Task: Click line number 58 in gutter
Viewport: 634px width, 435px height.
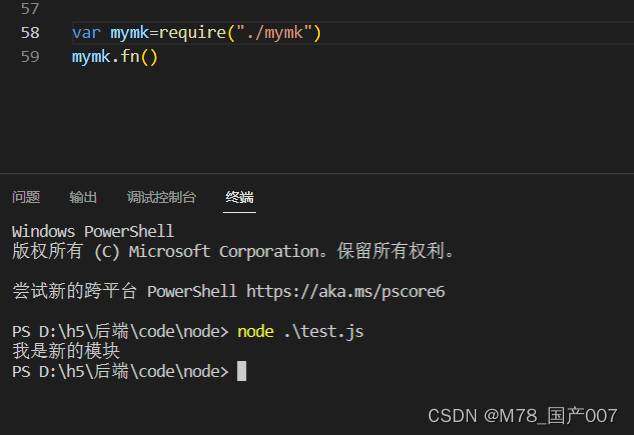Action: (x=30, y=33)
